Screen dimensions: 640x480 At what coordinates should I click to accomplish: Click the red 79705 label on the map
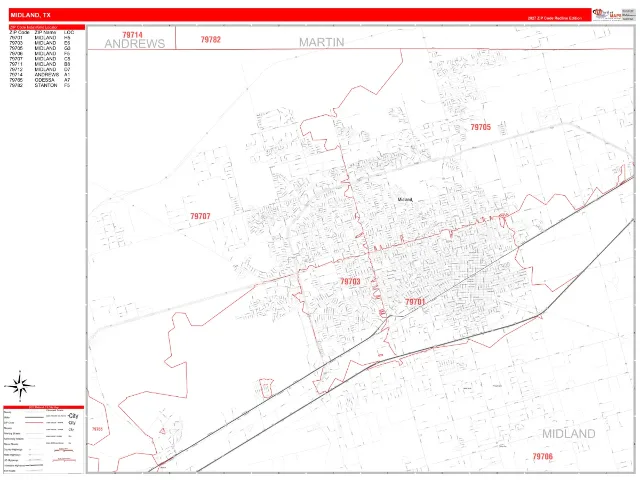pyautogui.click(x=480, y=127)
